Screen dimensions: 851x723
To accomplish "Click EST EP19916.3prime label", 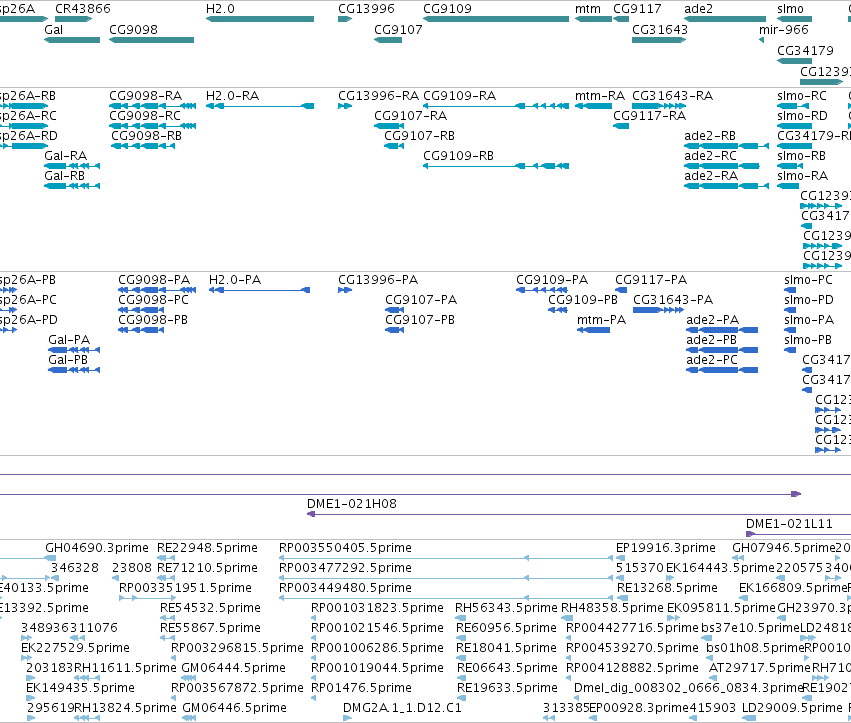I will (666, 548).
